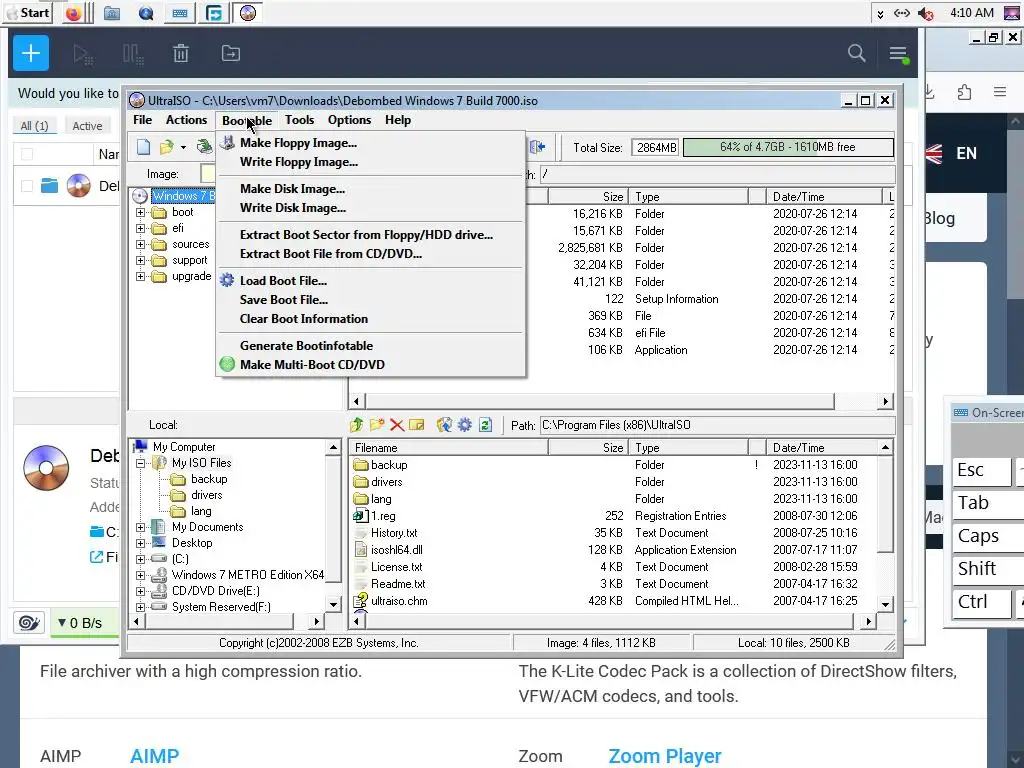The image size is (1024, 768).
Task: Click the extensions puzzle icon in browser
Action: point(964,92)
